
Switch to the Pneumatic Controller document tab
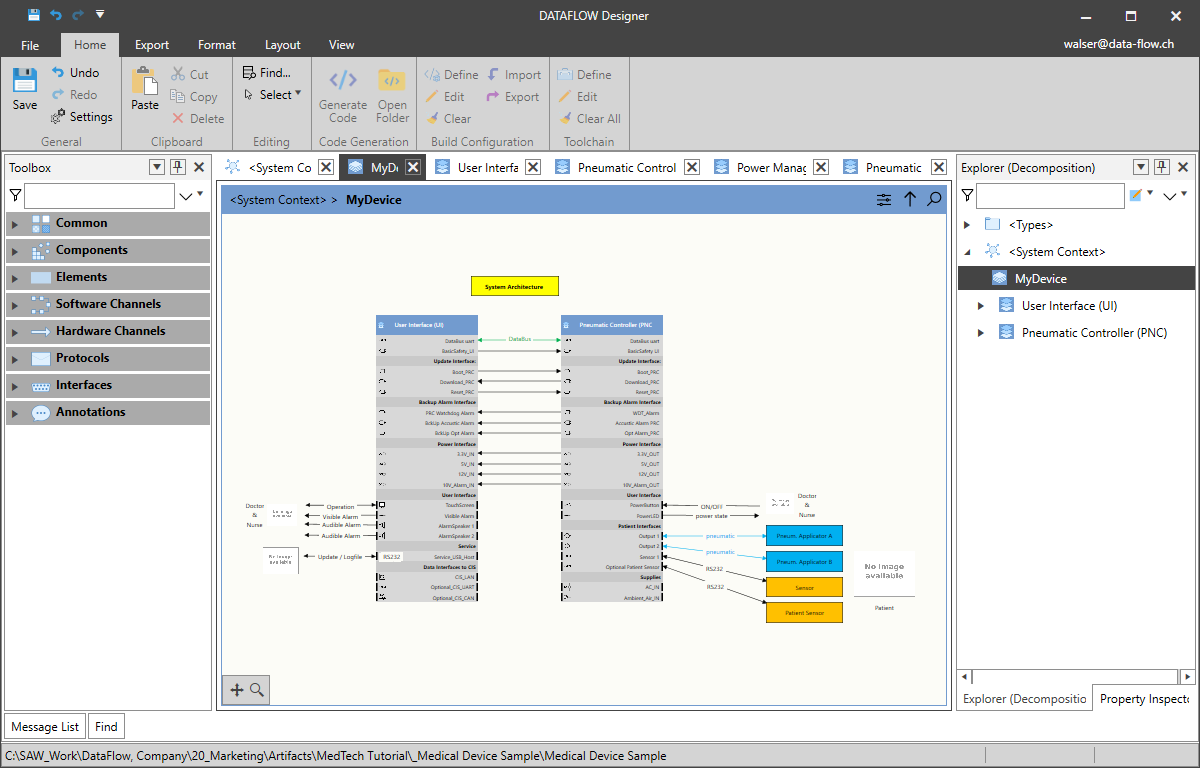tap(627, 167)
